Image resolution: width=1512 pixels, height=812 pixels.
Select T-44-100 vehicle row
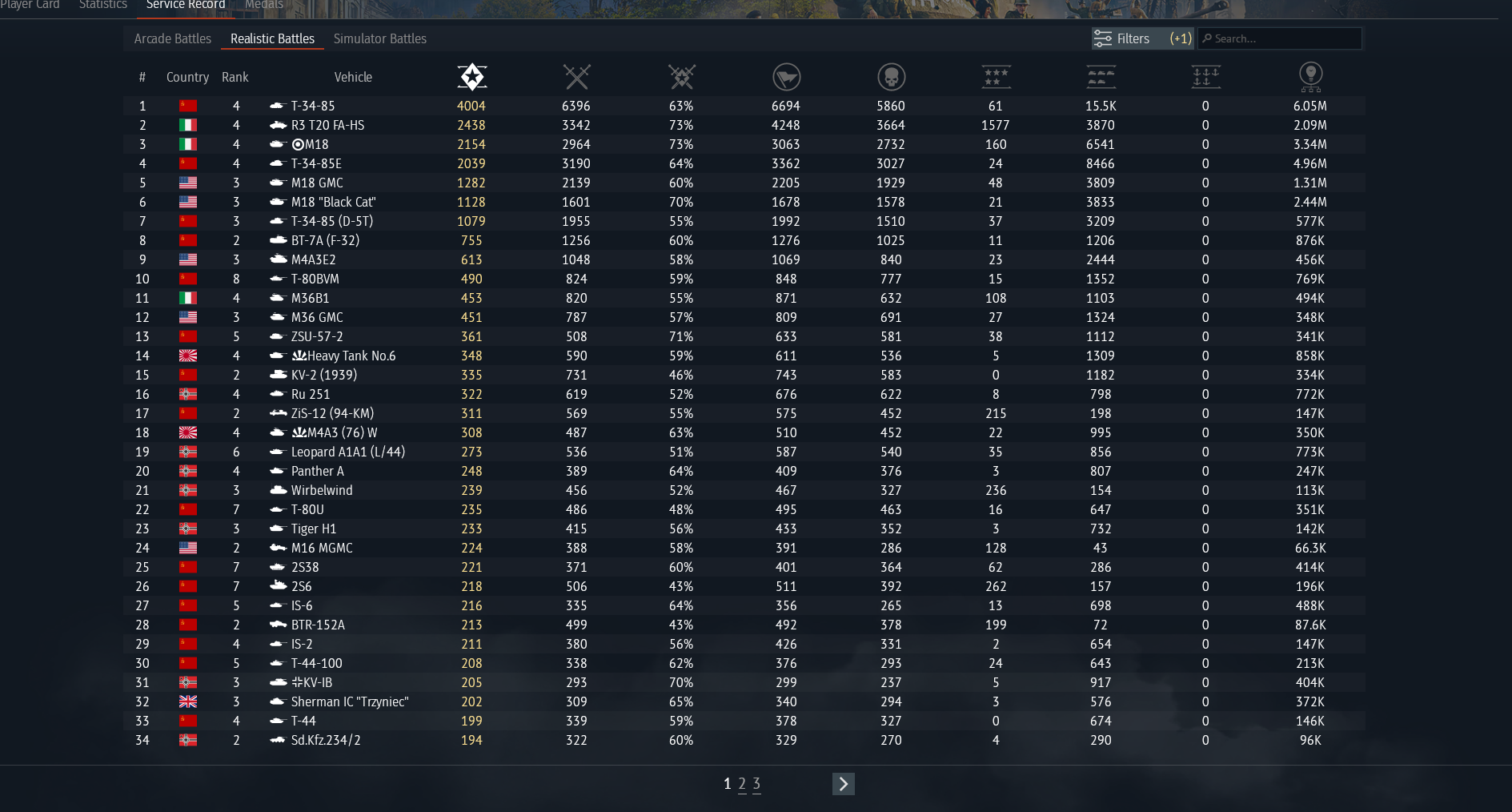pyautogui.click(x=744, y=663)
